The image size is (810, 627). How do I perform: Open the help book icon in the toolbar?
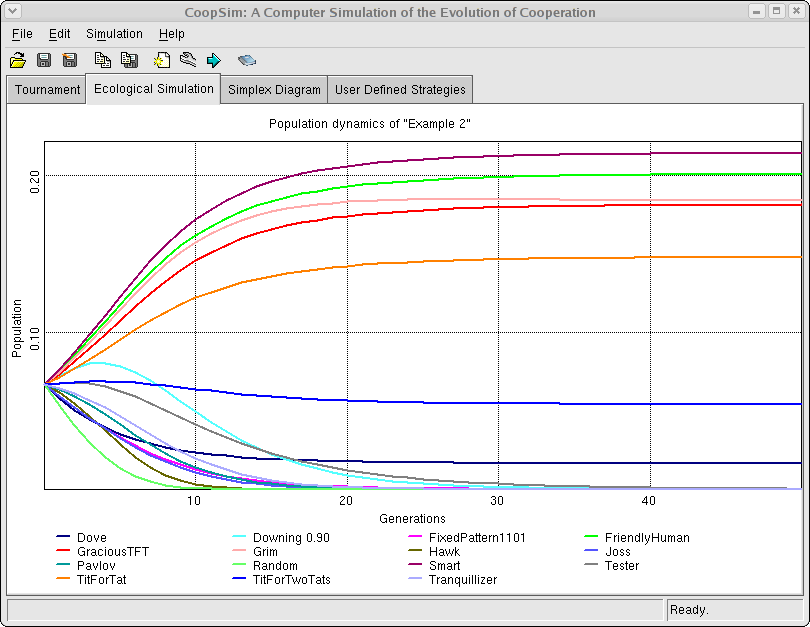tap(246, 61)
